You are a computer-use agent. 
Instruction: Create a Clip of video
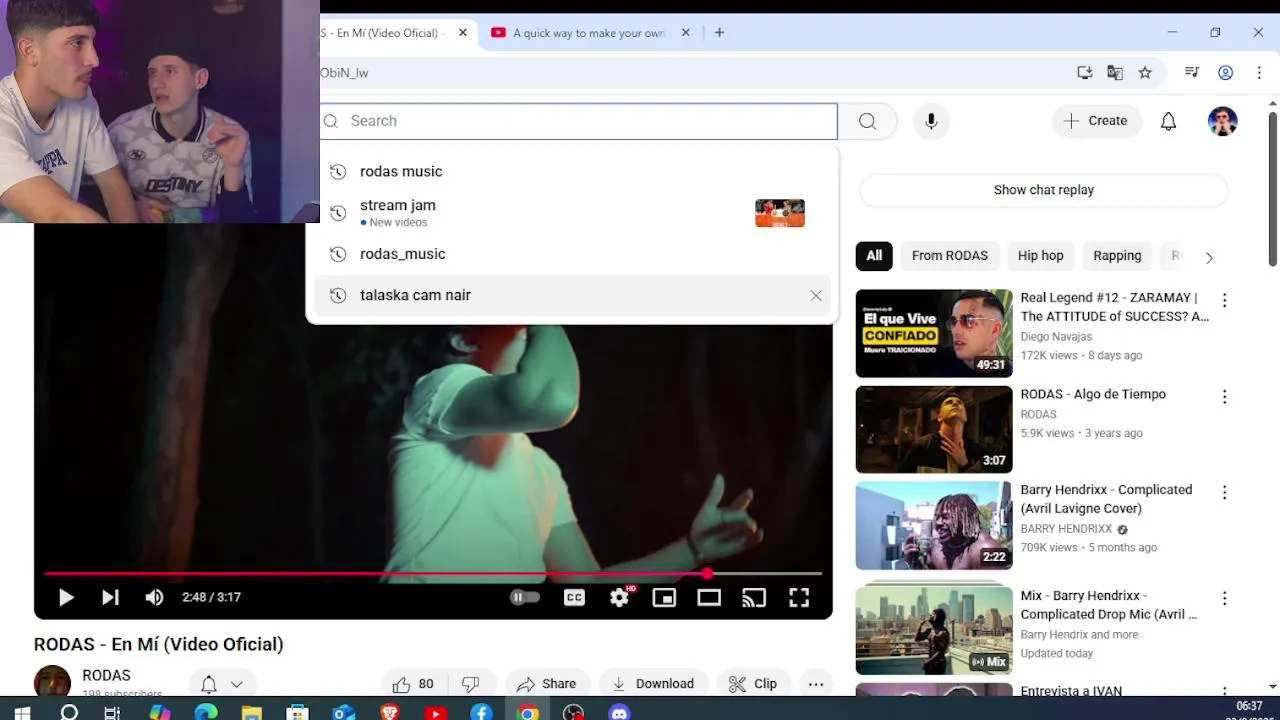tap(753, 684)
